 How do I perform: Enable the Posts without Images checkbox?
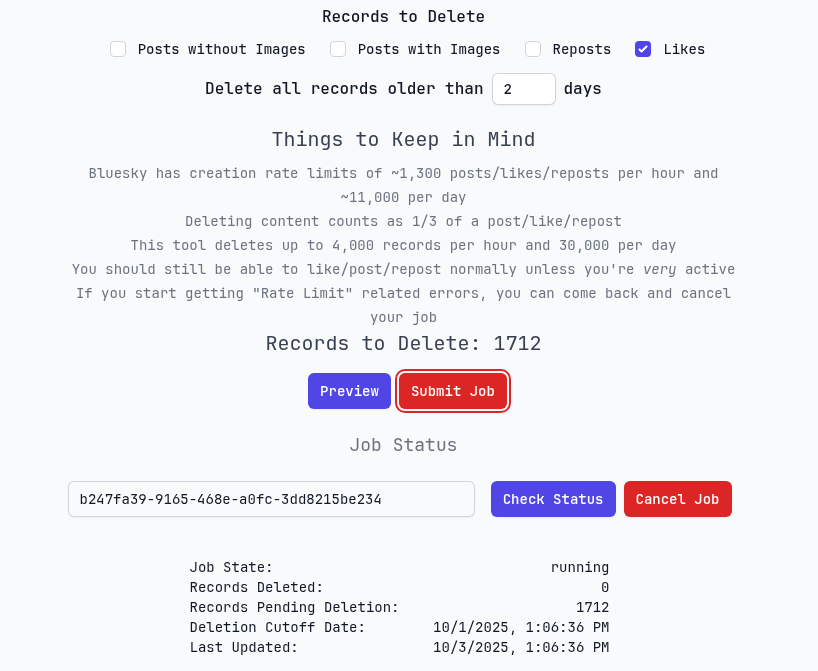[118, 49]
